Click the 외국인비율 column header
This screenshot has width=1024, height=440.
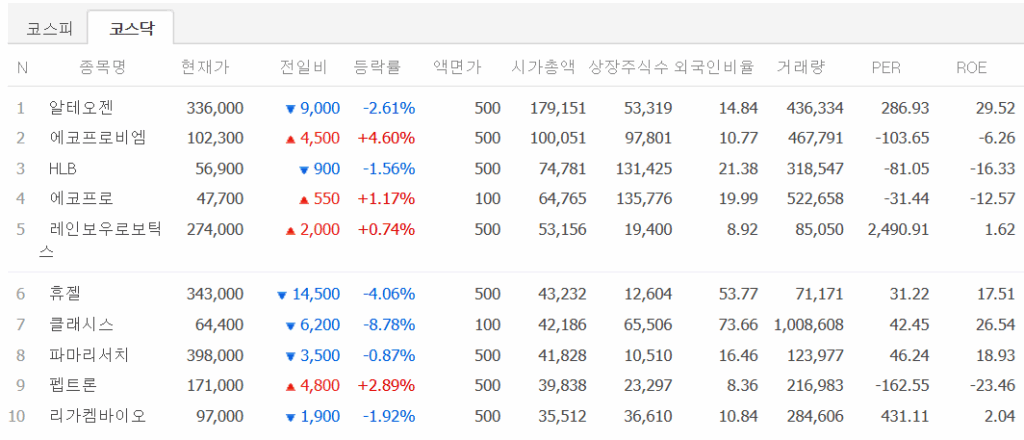pyautogui.click(x=714, y=67)
